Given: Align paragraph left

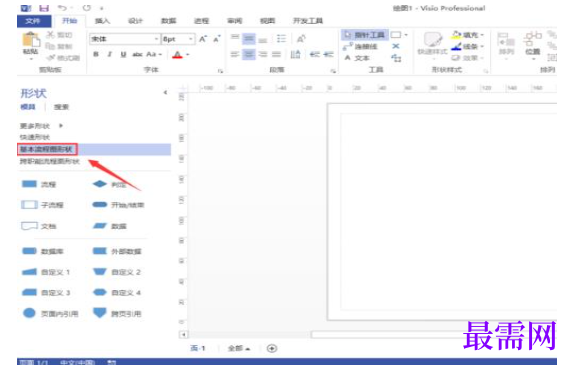Looking at the screenshot, I should tap(235, 55).
